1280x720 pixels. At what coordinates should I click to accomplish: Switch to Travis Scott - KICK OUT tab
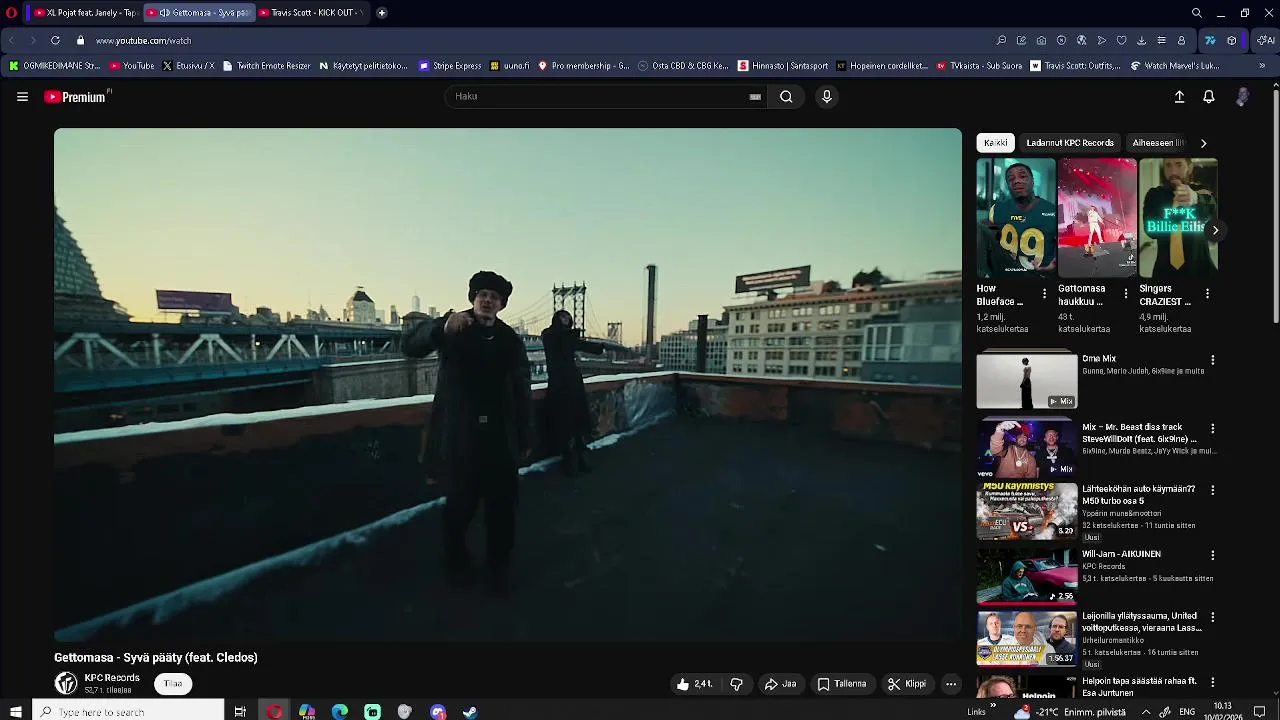coord(313,13)
